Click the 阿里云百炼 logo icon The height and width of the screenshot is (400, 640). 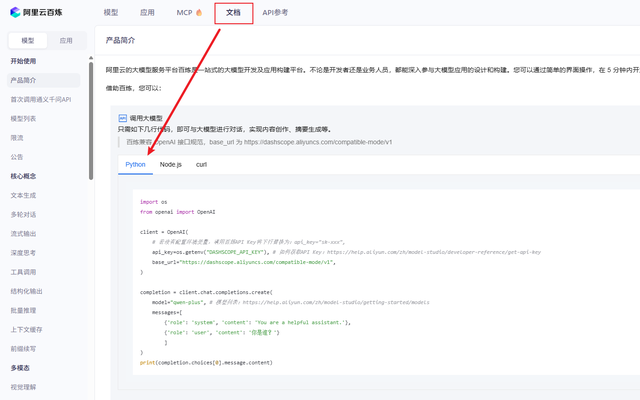coord(15,12)
